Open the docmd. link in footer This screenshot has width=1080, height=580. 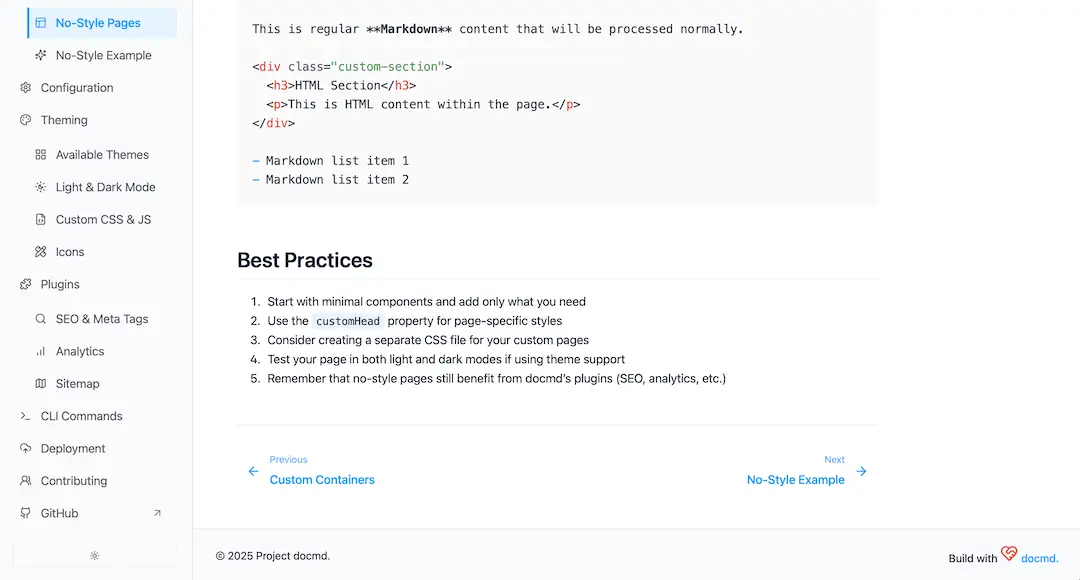pyautogui.click(x=1039, y=558)
